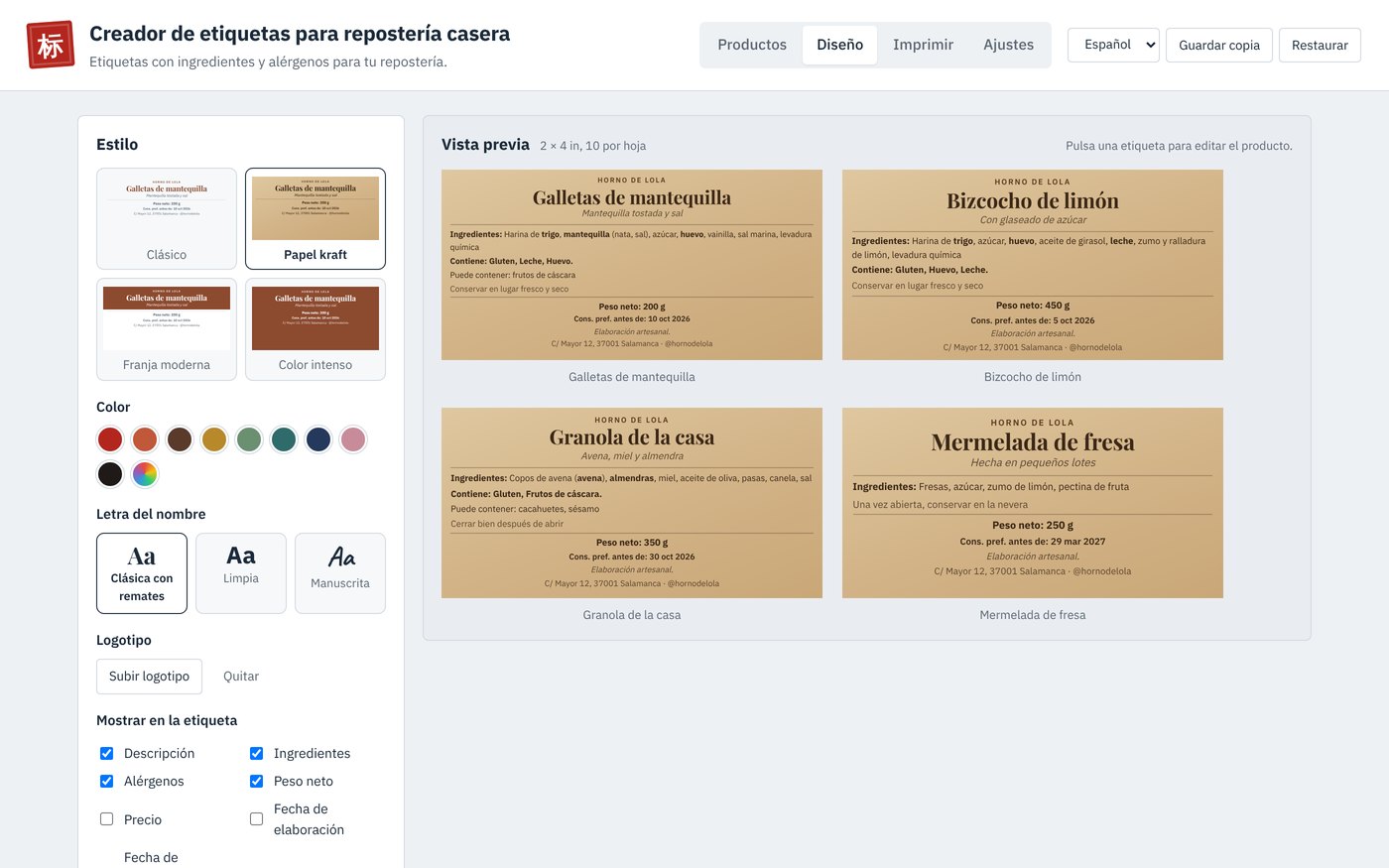The width and height of the screenshot is (1389, 868).
Task: Open the Mermelada de fresa label preview
Action: pos(1033,503)
